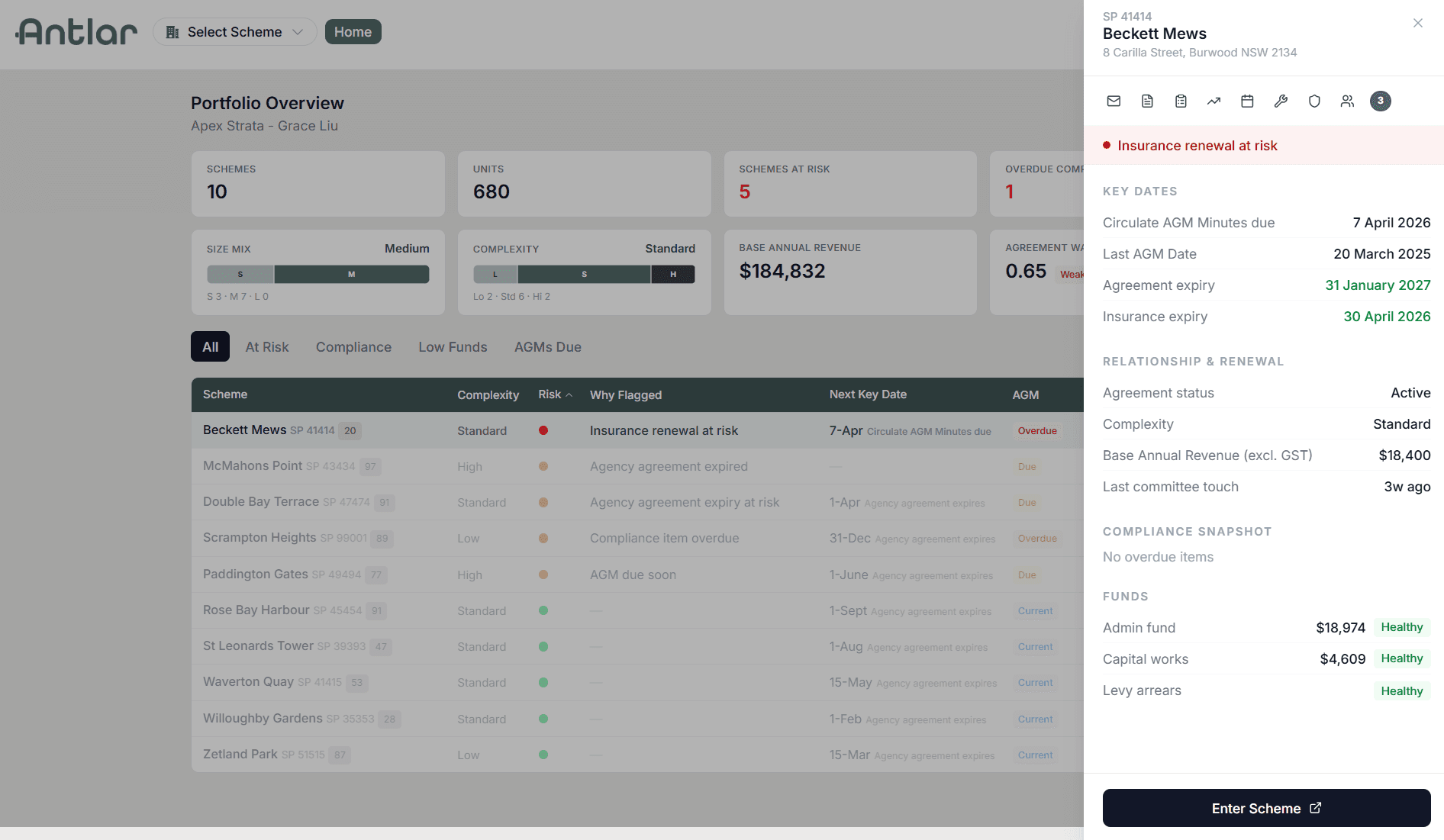Close the Beckett Mews detail panel
The height and width of the screenshot is (840, 1444).
coord(1417,23)
